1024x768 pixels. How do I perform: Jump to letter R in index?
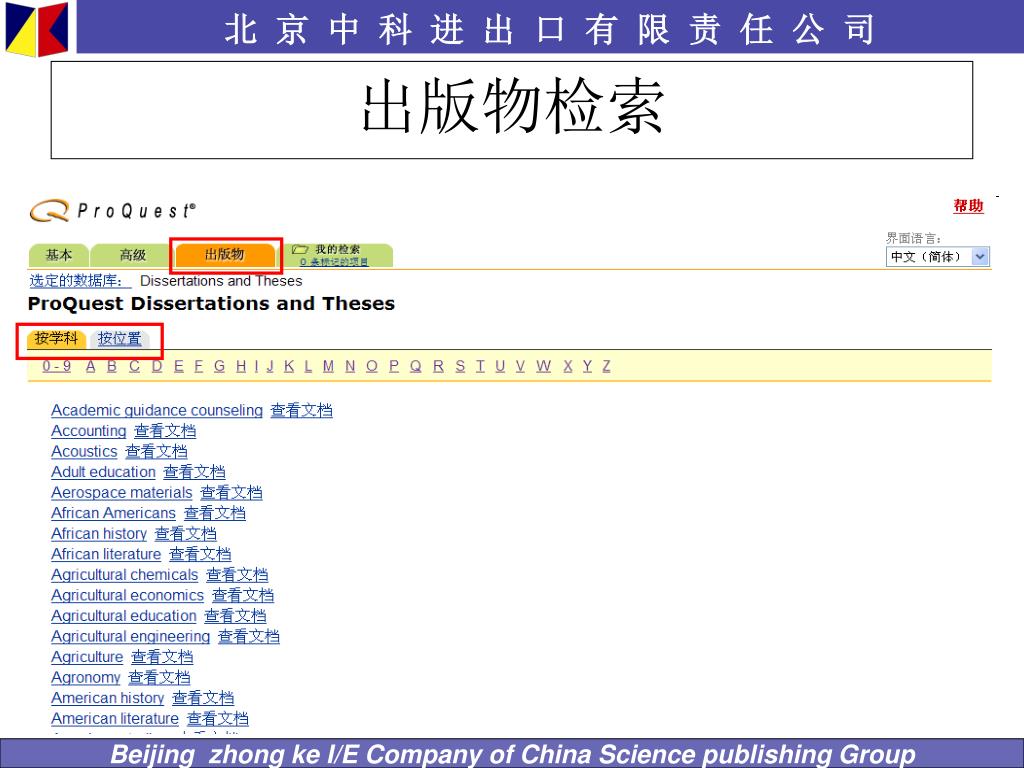coord(438,366)
